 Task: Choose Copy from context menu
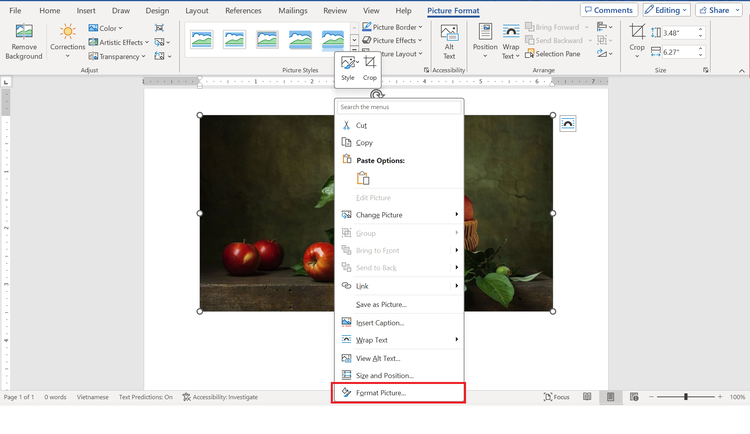coord(399,143)
